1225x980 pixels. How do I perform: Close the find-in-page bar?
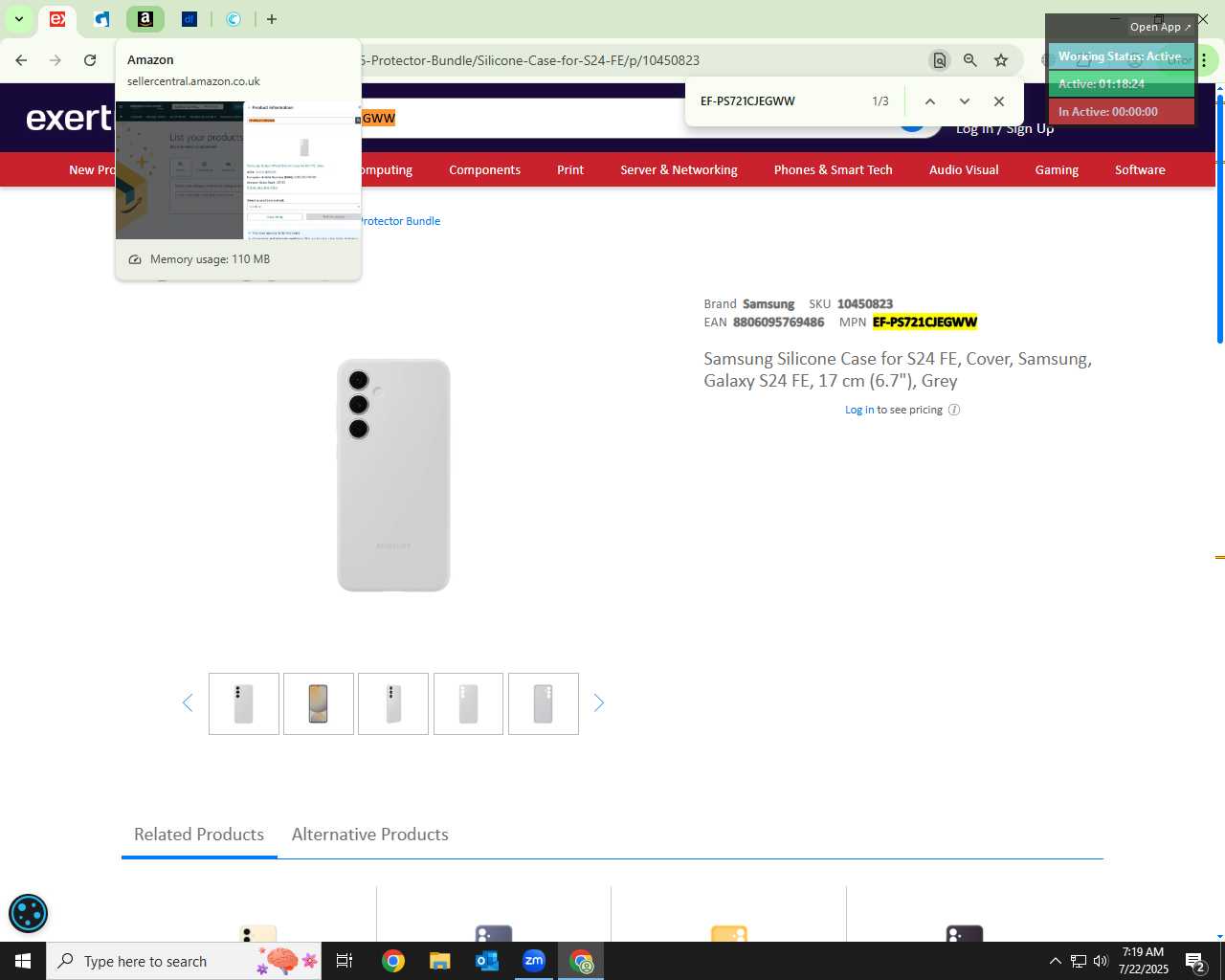[x=999, y=101]
